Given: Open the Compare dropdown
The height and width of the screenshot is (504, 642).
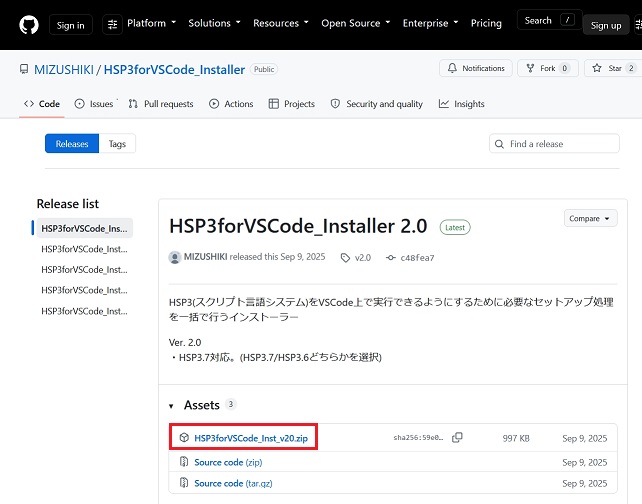Looking at the screenshot, I should (x=590, y=218).
